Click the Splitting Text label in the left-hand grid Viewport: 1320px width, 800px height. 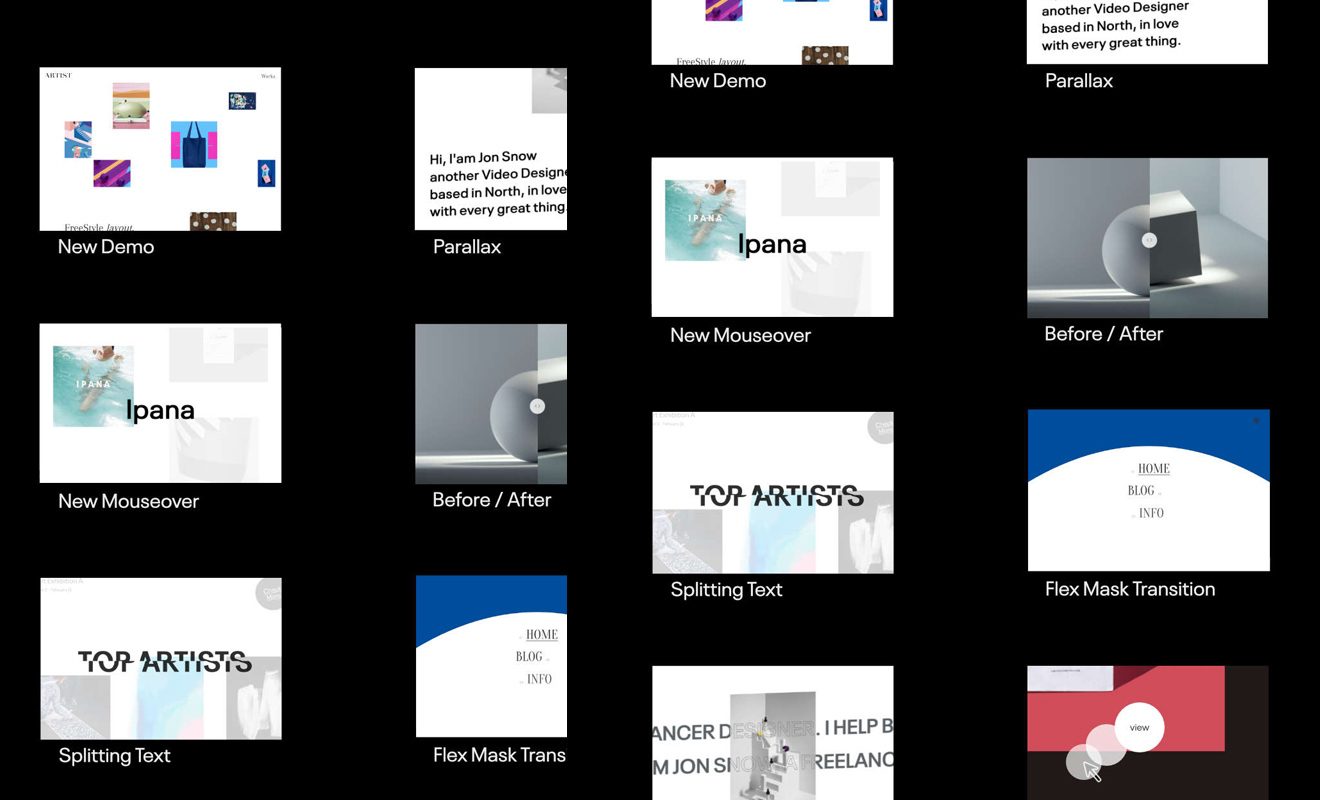115,756
